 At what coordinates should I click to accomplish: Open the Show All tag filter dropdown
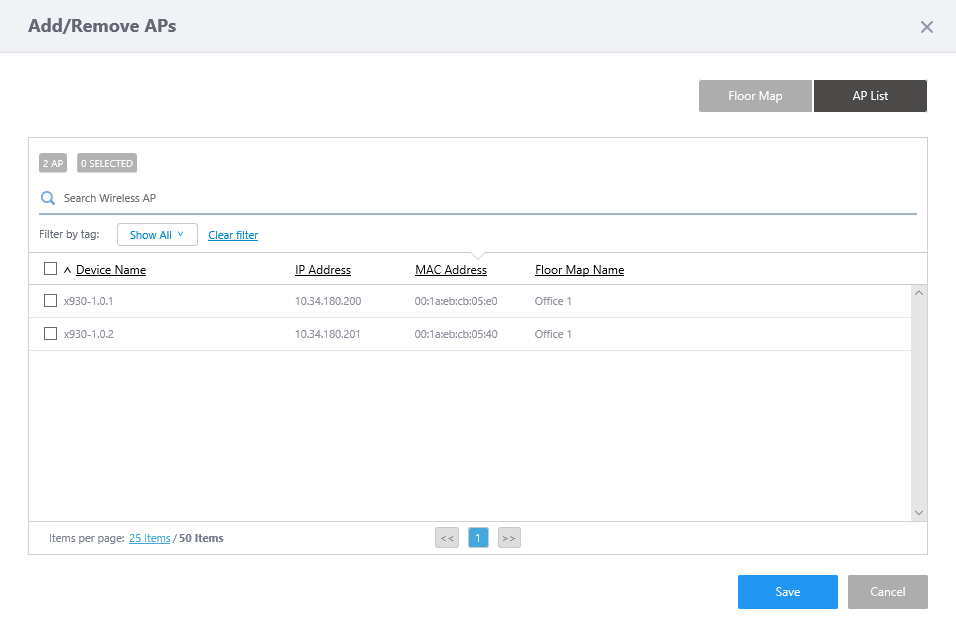coord(157,235)
